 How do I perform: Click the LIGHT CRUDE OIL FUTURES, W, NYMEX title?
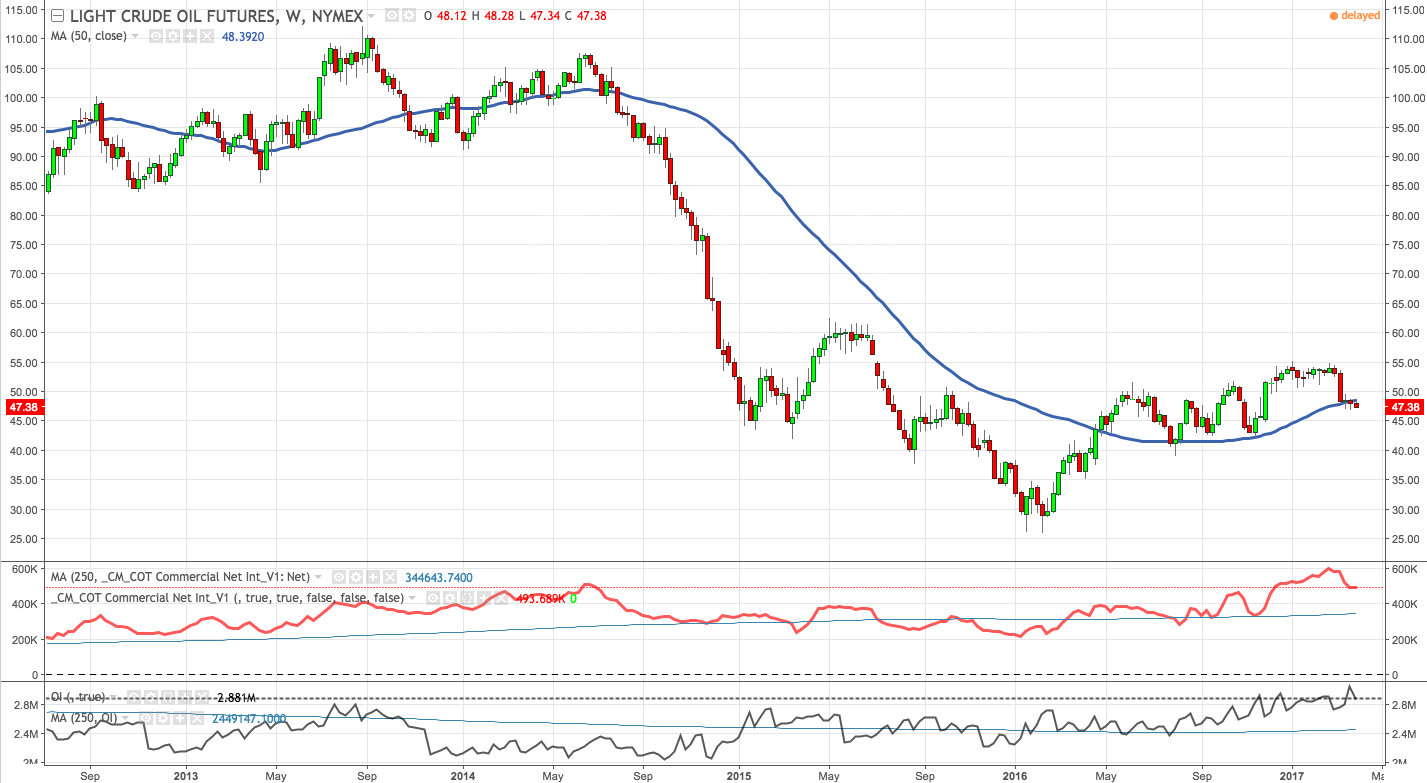[x=216, y=16]
